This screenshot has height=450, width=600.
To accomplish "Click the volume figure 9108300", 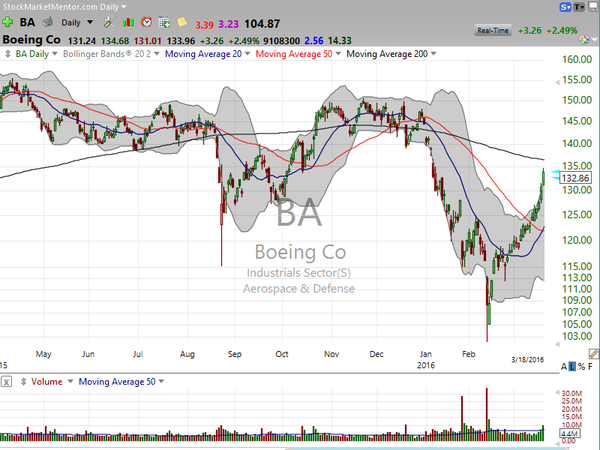I will [282, 41].
